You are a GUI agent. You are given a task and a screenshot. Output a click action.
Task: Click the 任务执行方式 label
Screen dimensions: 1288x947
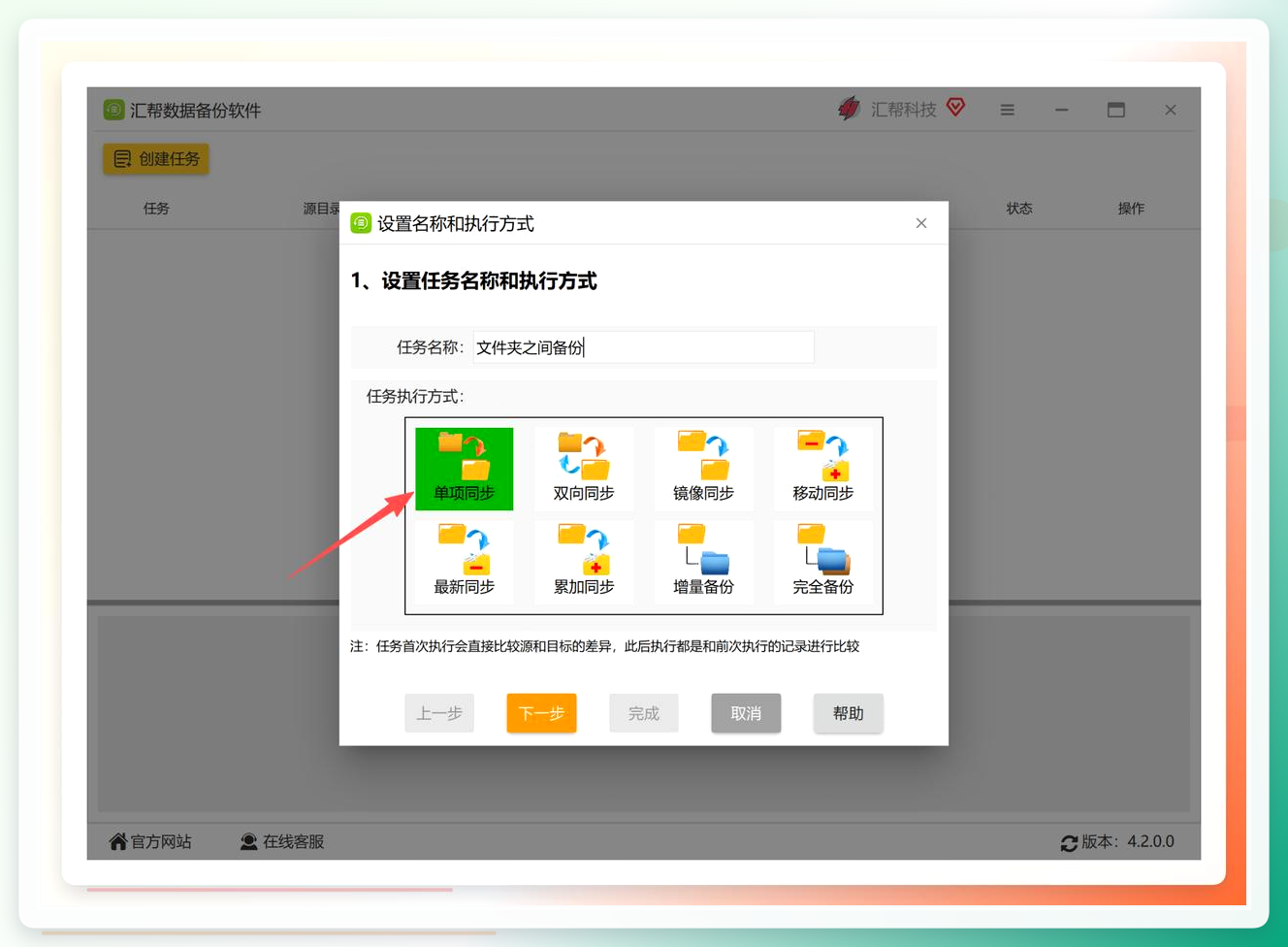point(415,396)
